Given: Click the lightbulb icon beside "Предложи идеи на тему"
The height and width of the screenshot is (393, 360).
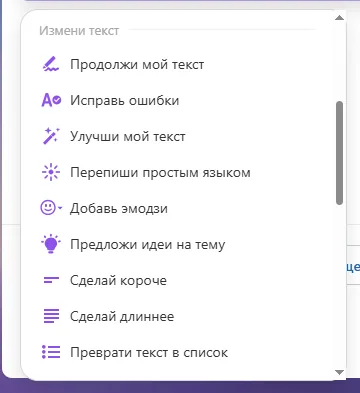Looking at the screenshot, I should (51, 244).
